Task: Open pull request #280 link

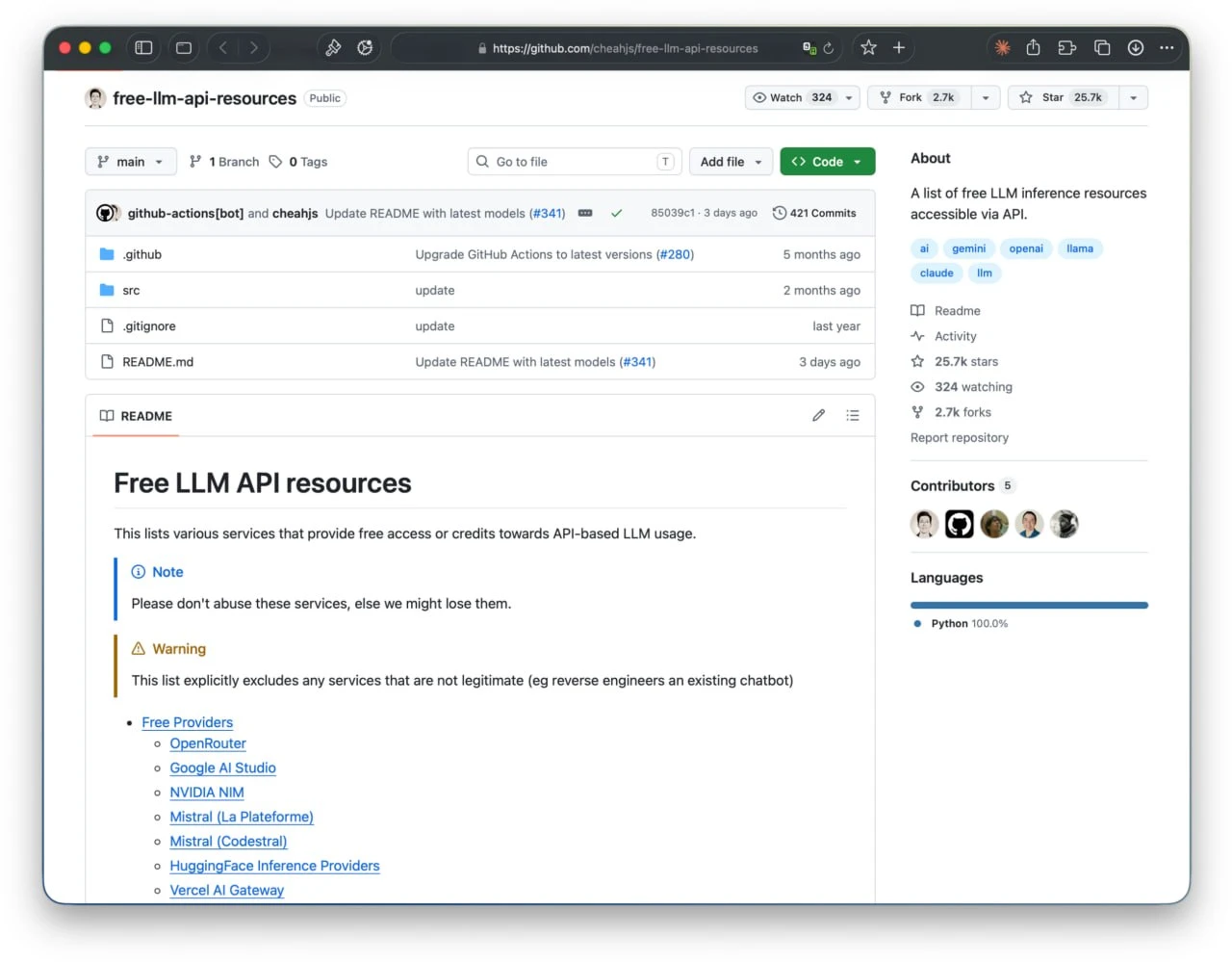Action: click(x=675, y=254)
